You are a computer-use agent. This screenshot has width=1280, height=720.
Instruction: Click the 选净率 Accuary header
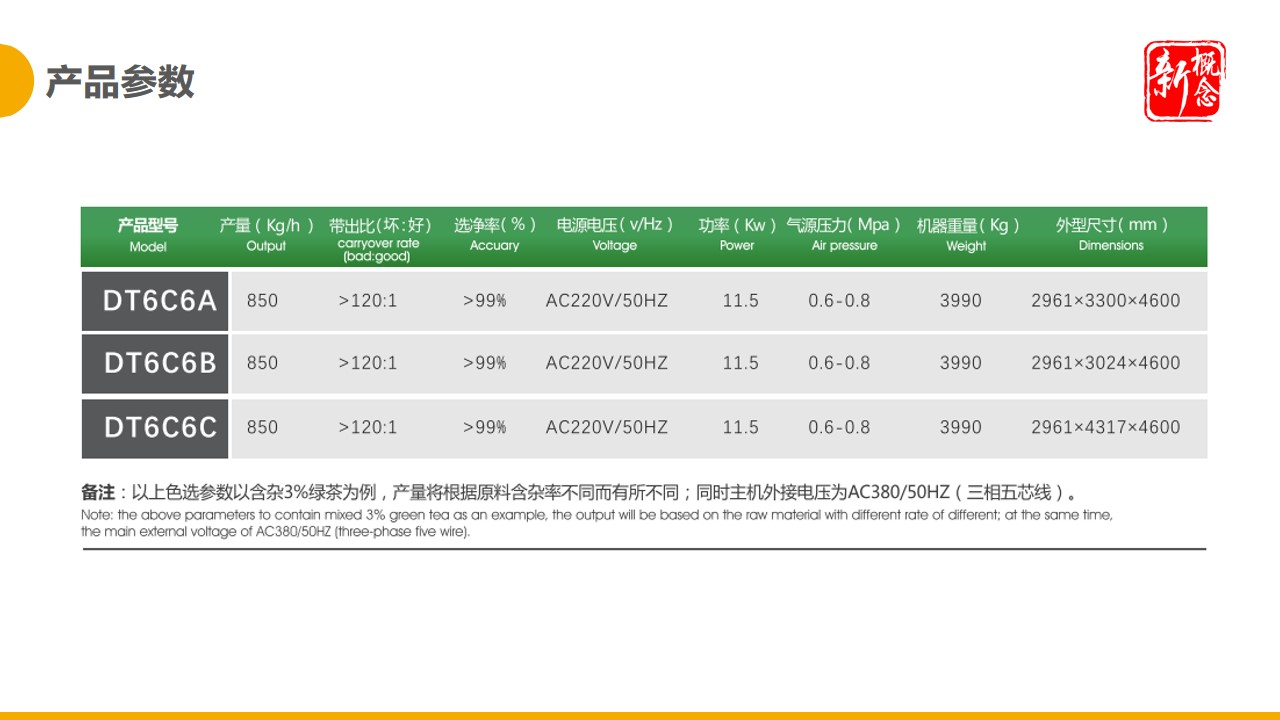[494, 236]
